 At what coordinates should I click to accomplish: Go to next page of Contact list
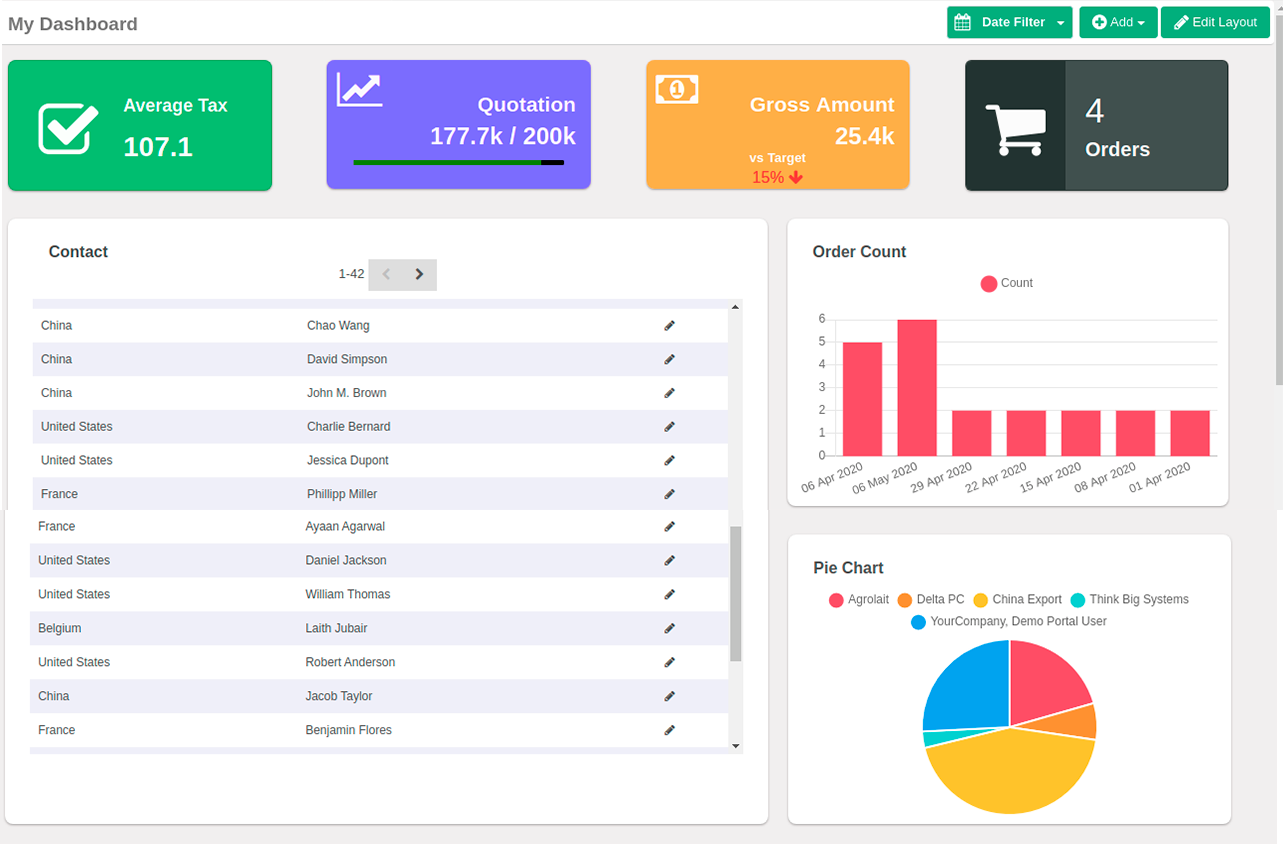click(420, 274)
